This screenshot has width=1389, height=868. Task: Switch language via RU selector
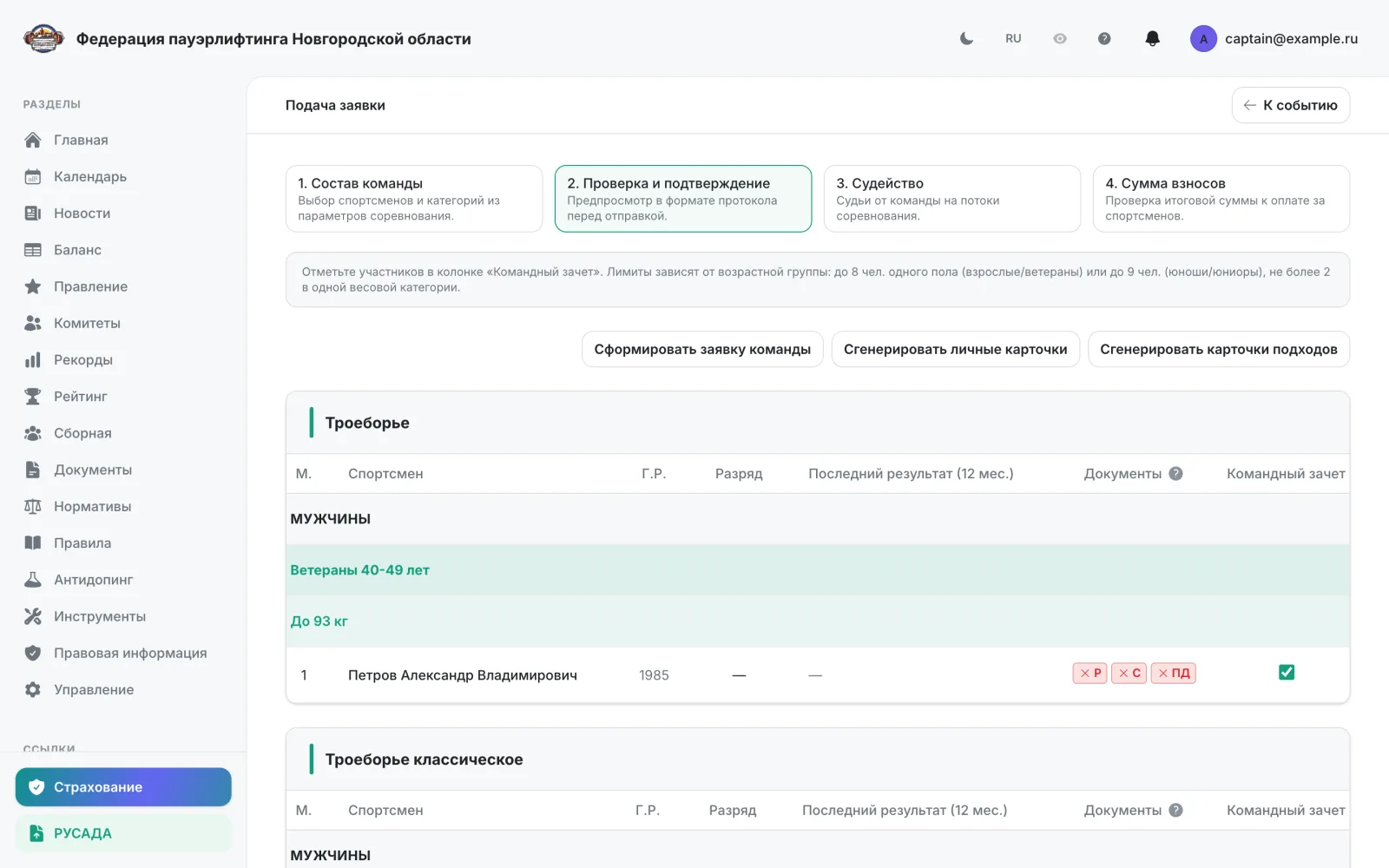(x=1013, y=38)
